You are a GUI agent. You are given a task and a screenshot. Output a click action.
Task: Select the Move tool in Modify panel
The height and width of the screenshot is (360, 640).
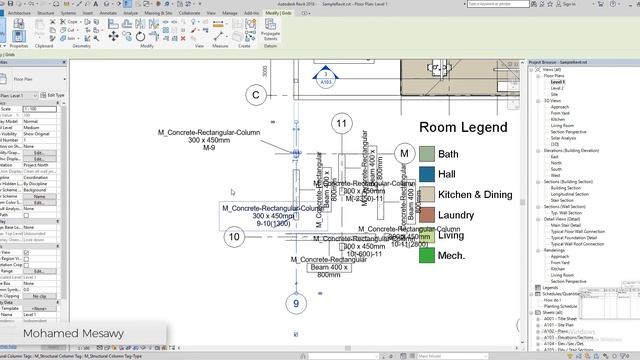click(113, 36)
